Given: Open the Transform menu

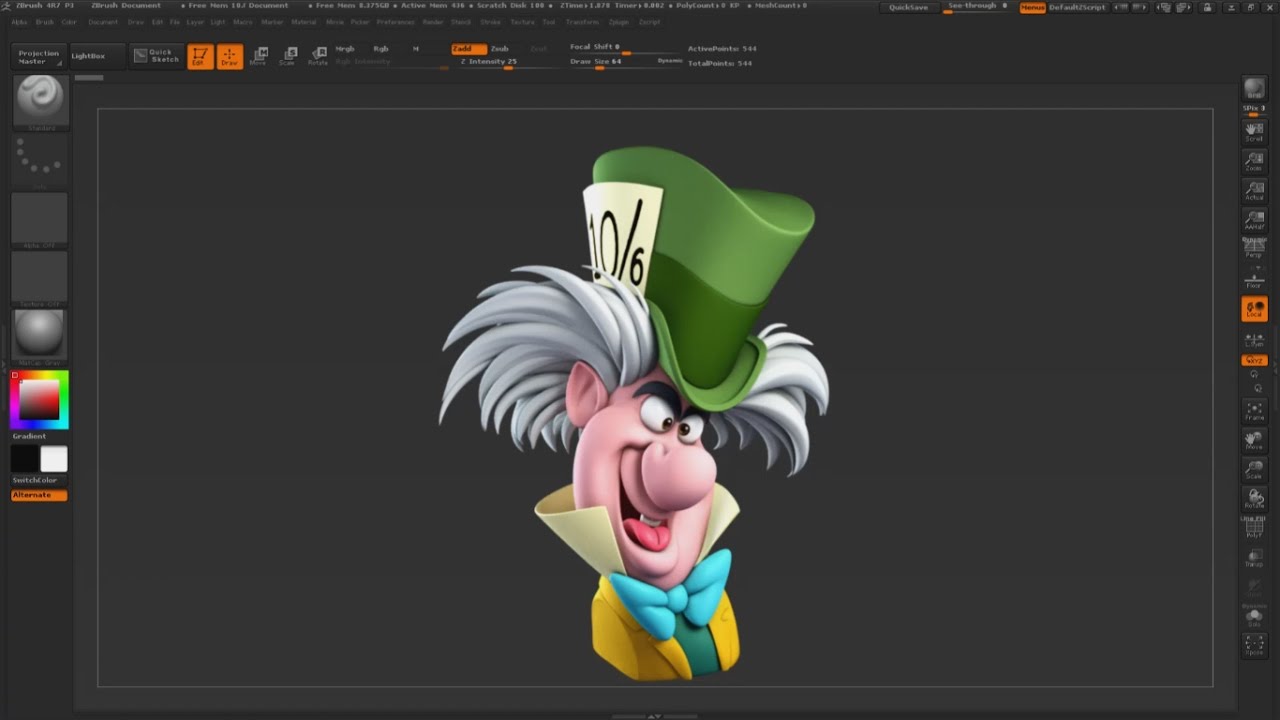Looking at the screenshot, I should point(583,22).
